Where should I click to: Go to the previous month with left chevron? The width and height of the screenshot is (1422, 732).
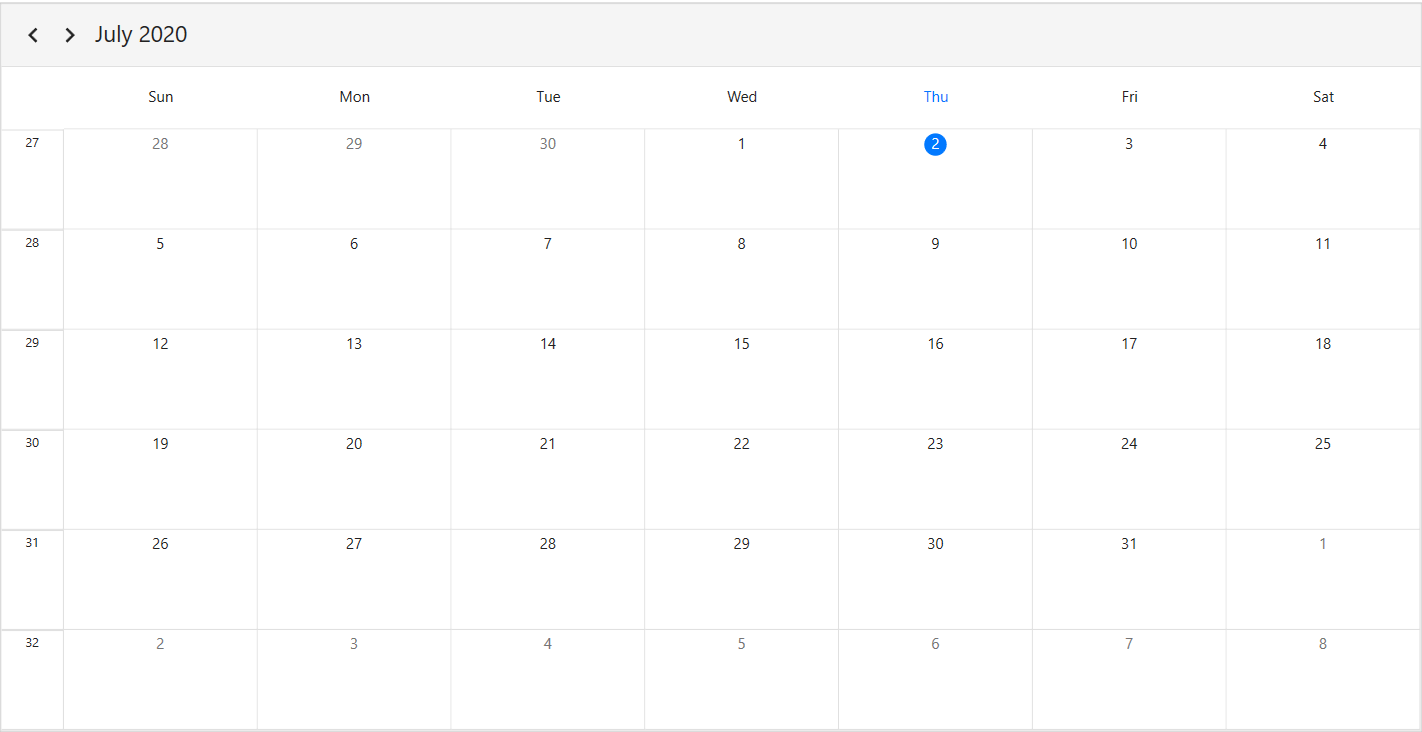click(x=33, y=35)
